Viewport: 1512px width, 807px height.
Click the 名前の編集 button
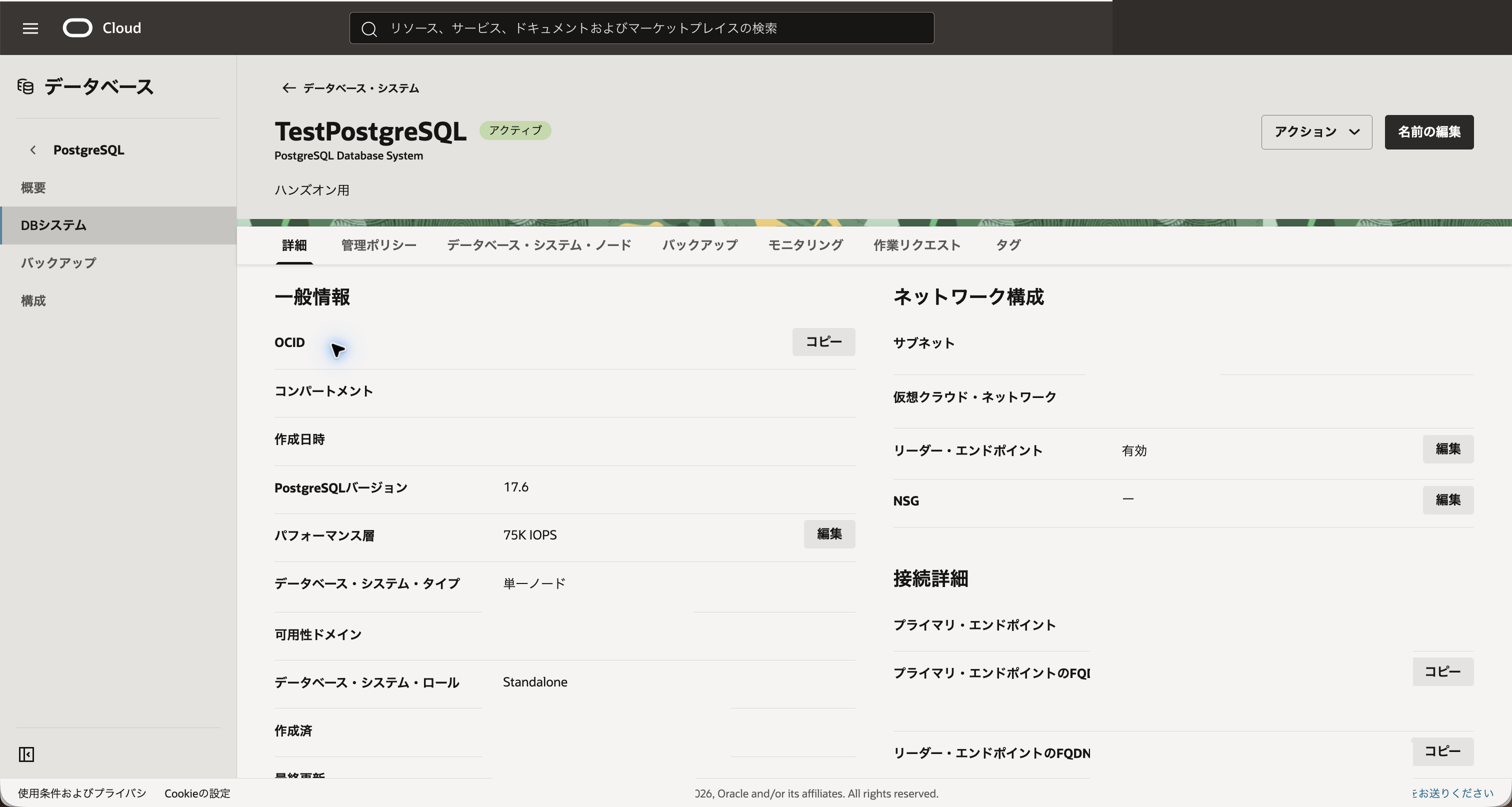(x=1428, y=132)
